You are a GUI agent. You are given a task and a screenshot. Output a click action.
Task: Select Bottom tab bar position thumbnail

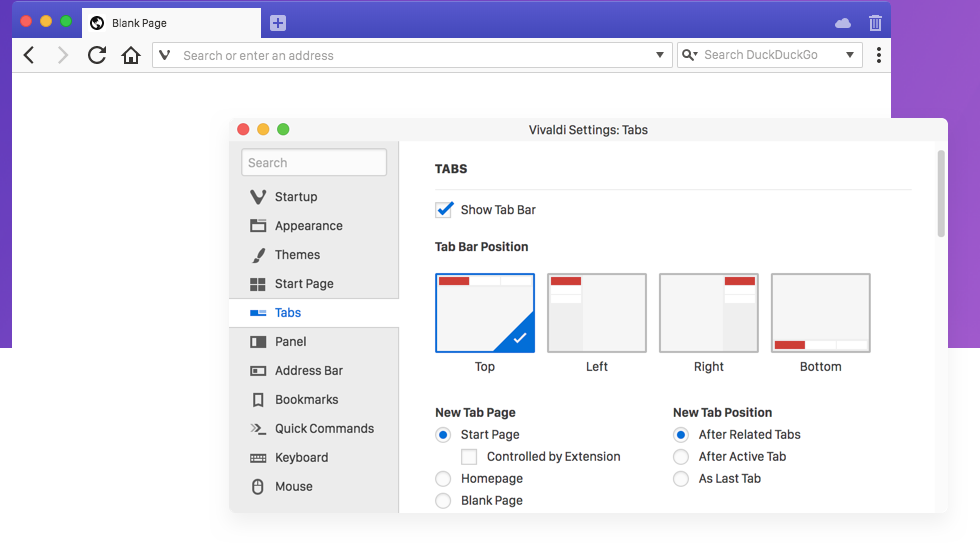(x=821, y=313)
